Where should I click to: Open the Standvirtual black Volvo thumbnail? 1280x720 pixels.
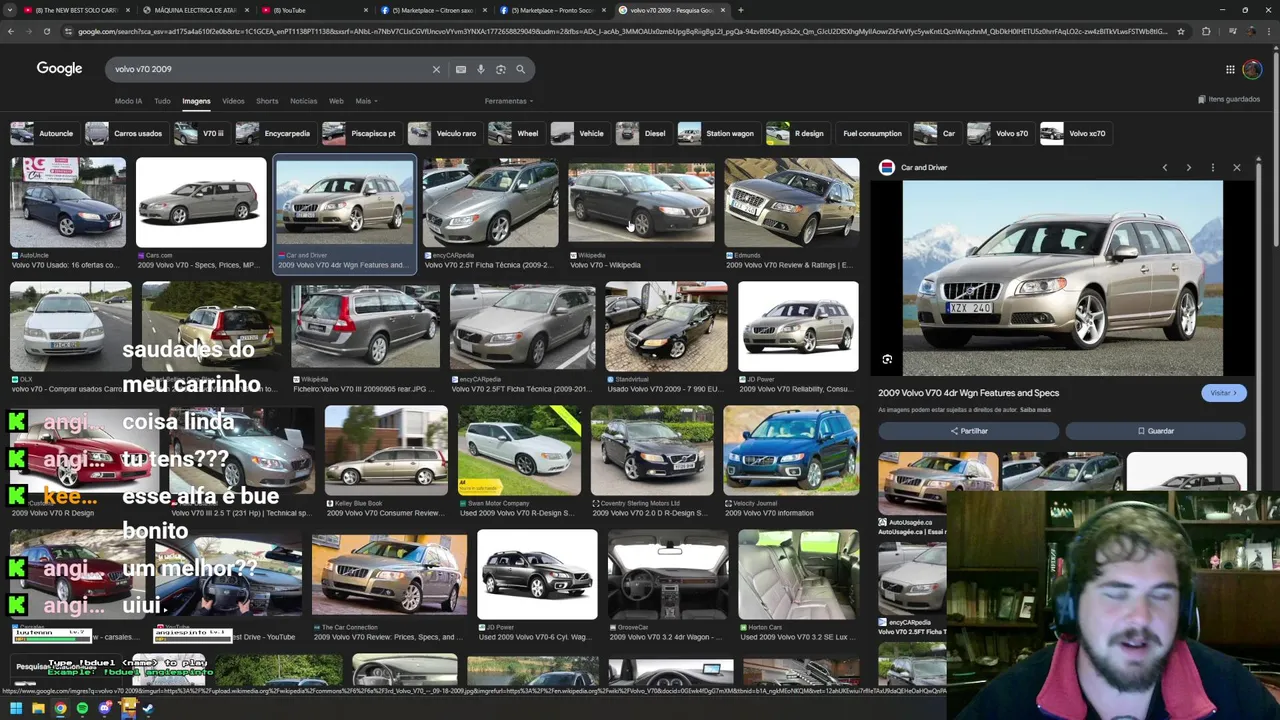666,327
